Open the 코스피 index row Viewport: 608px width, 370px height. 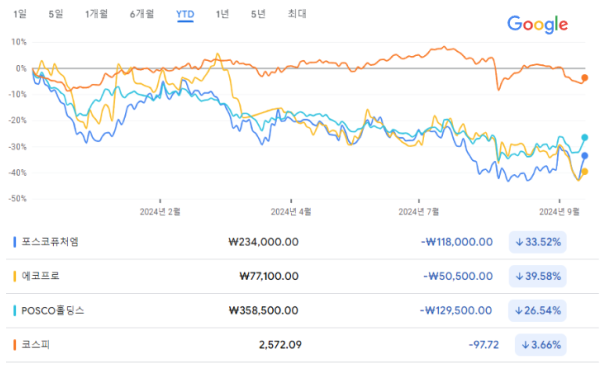pyautogui.click(x=302, y=344)
